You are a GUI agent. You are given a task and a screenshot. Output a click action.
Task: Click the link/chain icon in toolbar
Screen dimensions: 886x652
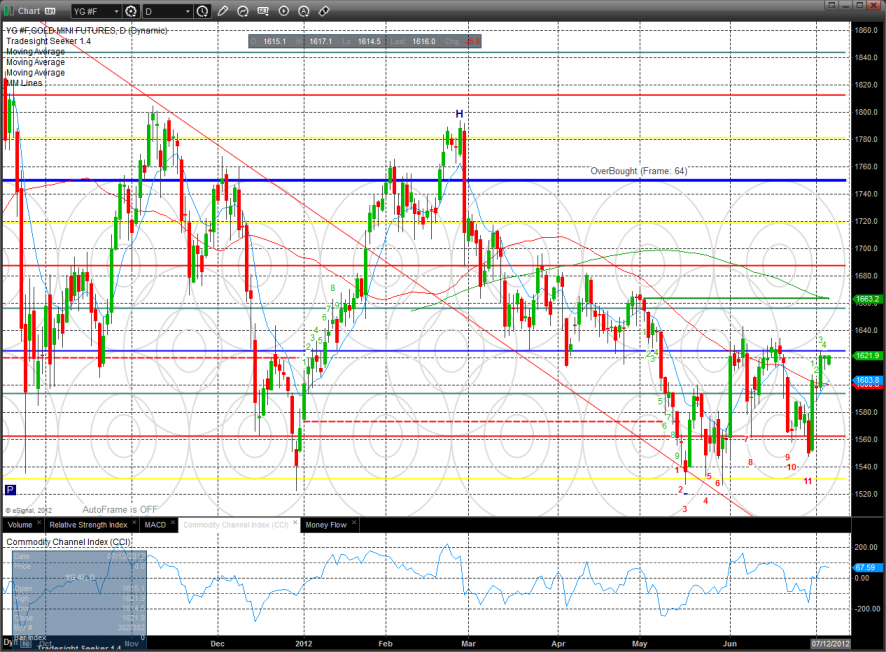click(324, 11)
